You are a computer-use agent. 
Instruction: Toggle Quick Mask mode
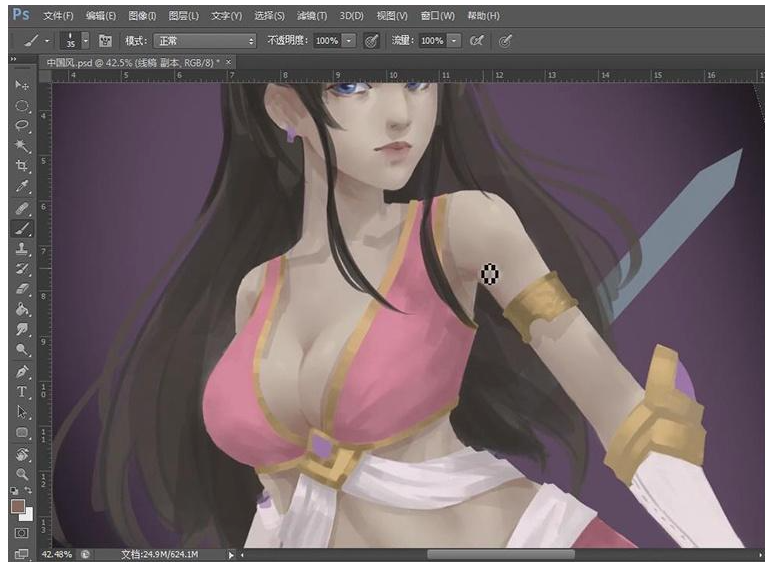[x=21, y=533]
